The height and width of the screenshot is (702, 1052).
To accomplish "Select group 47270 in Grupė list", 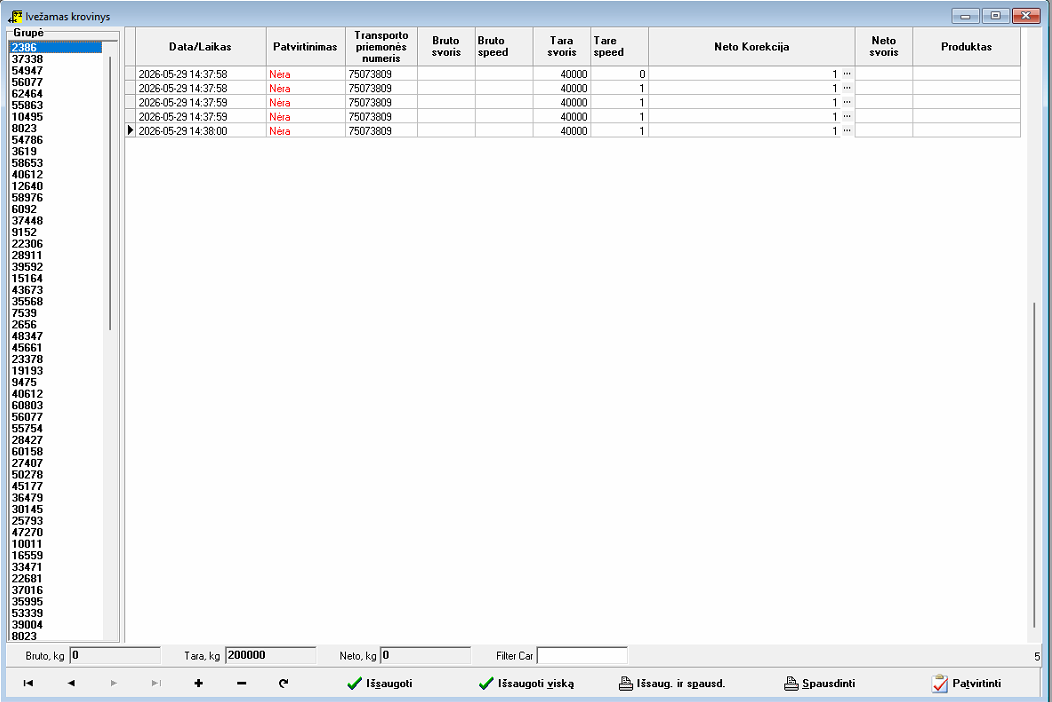I will 56,533.
